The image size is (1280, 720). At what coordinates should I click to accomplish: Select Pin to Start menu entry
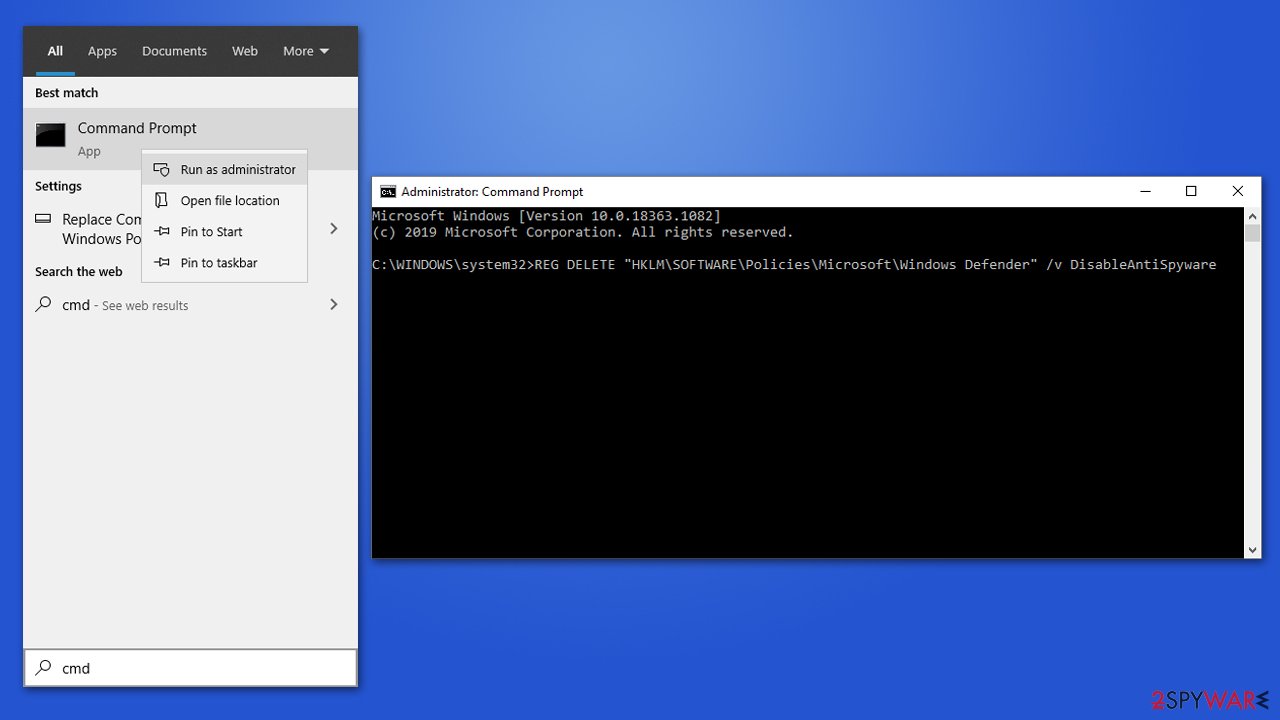[225, 231]
